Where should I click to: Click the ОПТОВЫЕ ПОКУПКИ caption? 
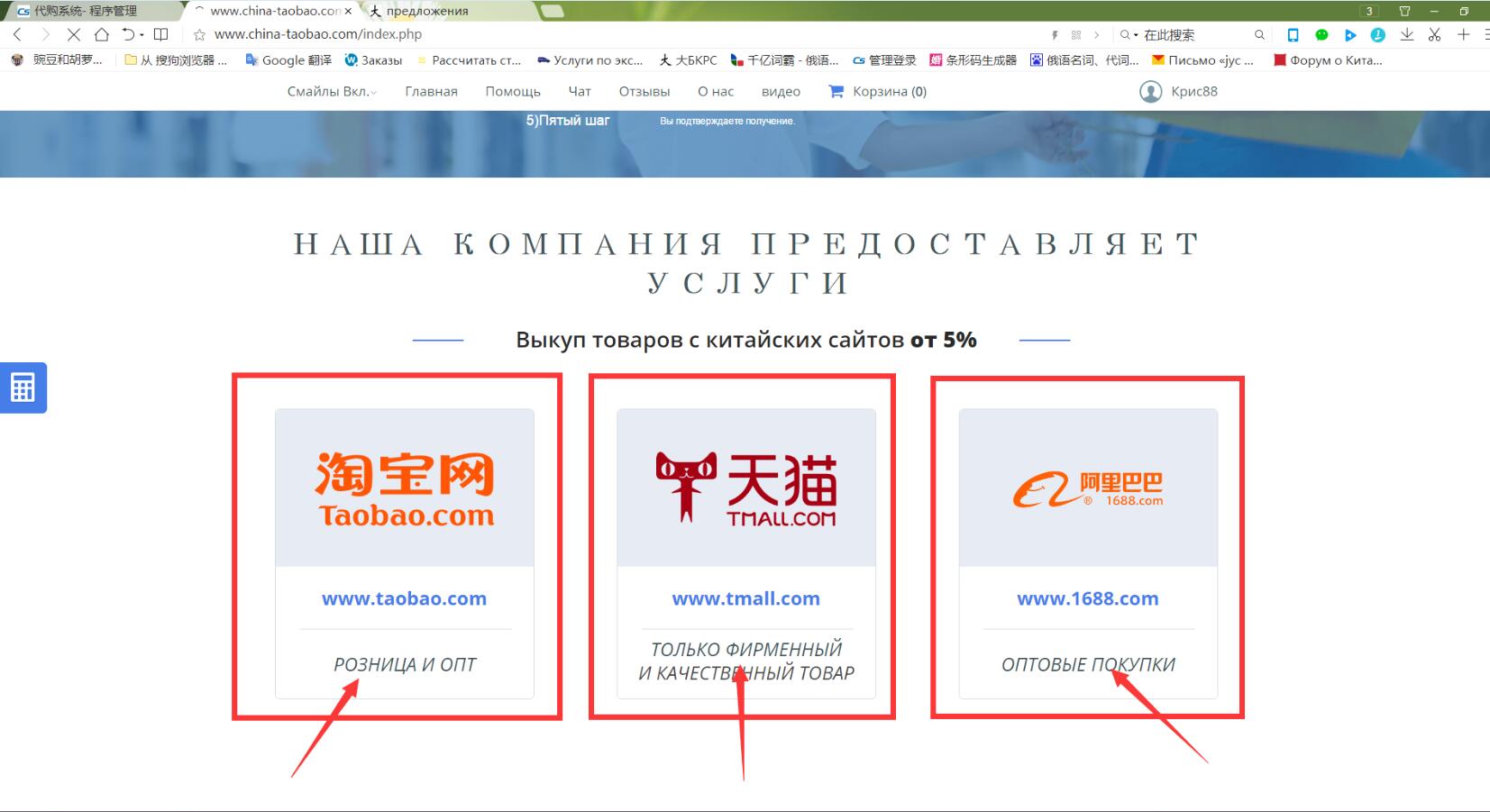tap(1088, 665)
